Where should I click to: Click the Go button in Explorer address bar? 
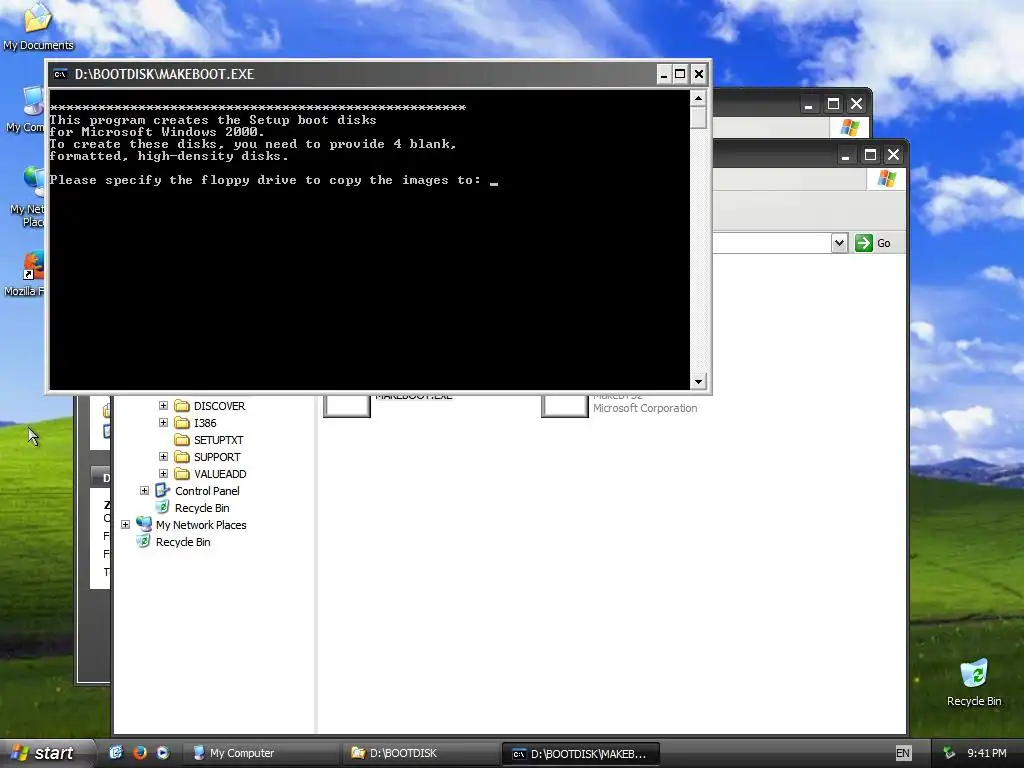pyautogui.click(x=873, y=243)
